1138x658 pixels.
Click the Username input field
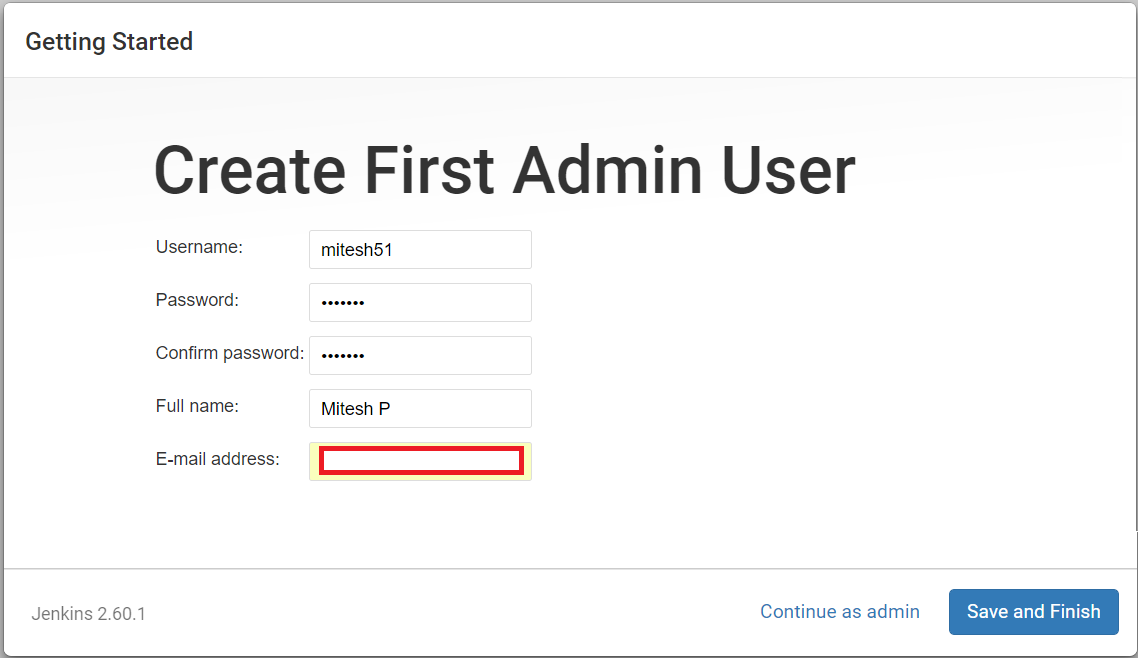pyautogui.click(x=420, y=250)
